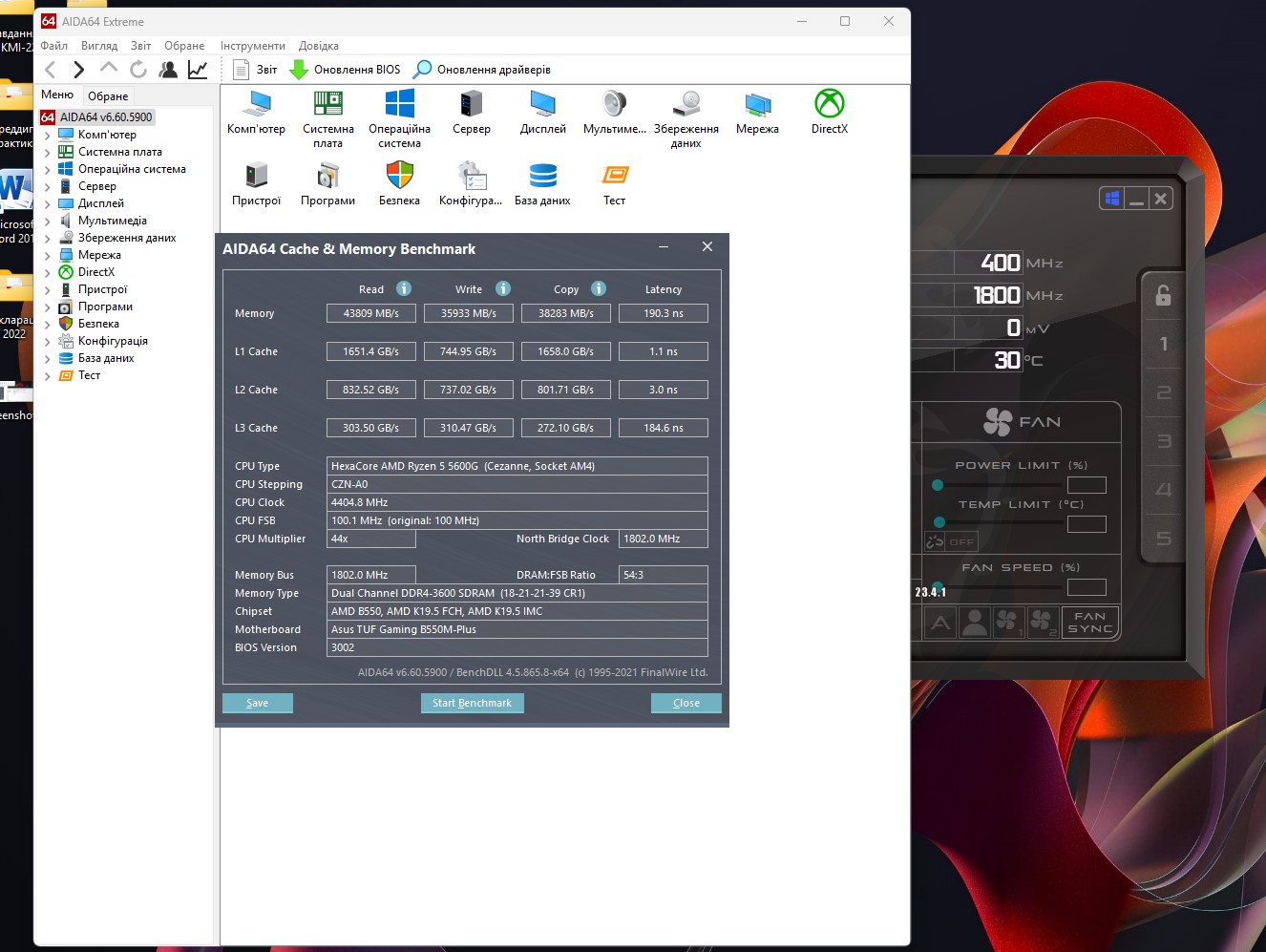The width and height of the screenshot is (1266, 952).
Task: Toggle the profile lock in Afterburner
Action: [1163, 296]
